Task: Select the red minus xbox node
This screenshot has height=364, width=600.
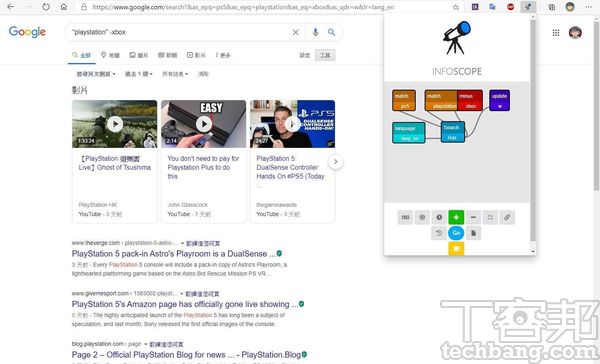Action: click(470, 101)
